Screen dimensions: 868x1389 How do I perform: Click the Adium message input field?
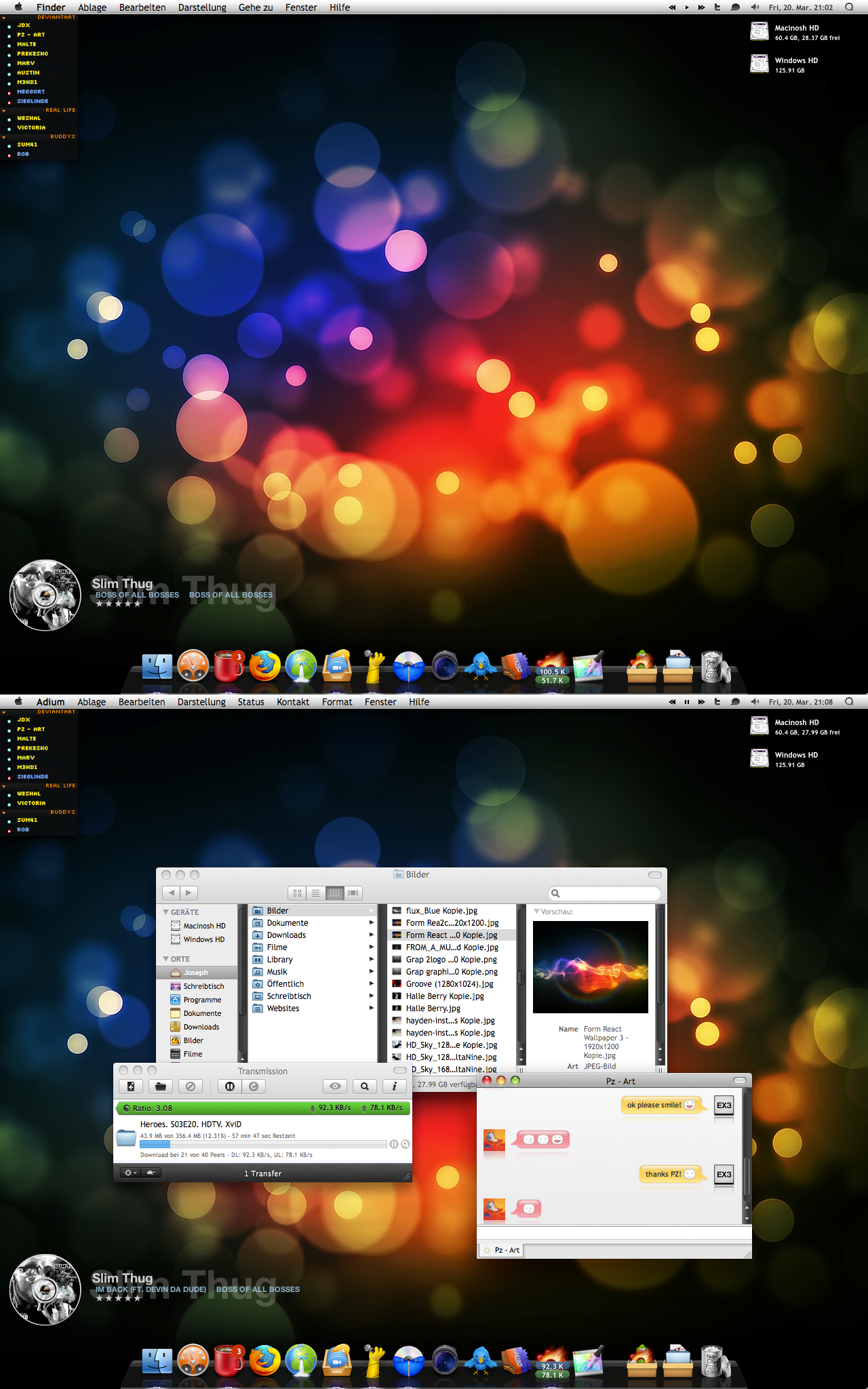(x=614, y=1233)
